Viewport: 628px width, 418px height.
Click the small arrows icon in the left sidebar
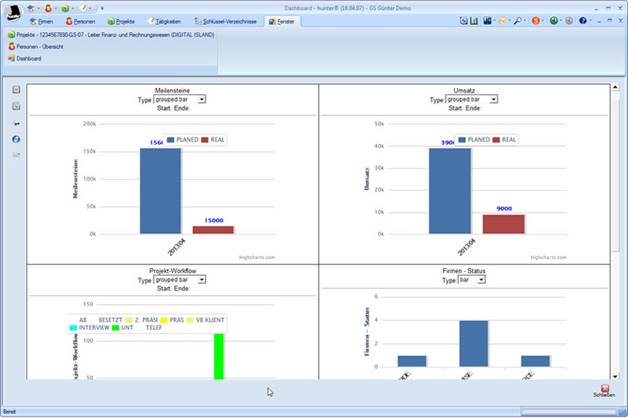coord(16,123)
